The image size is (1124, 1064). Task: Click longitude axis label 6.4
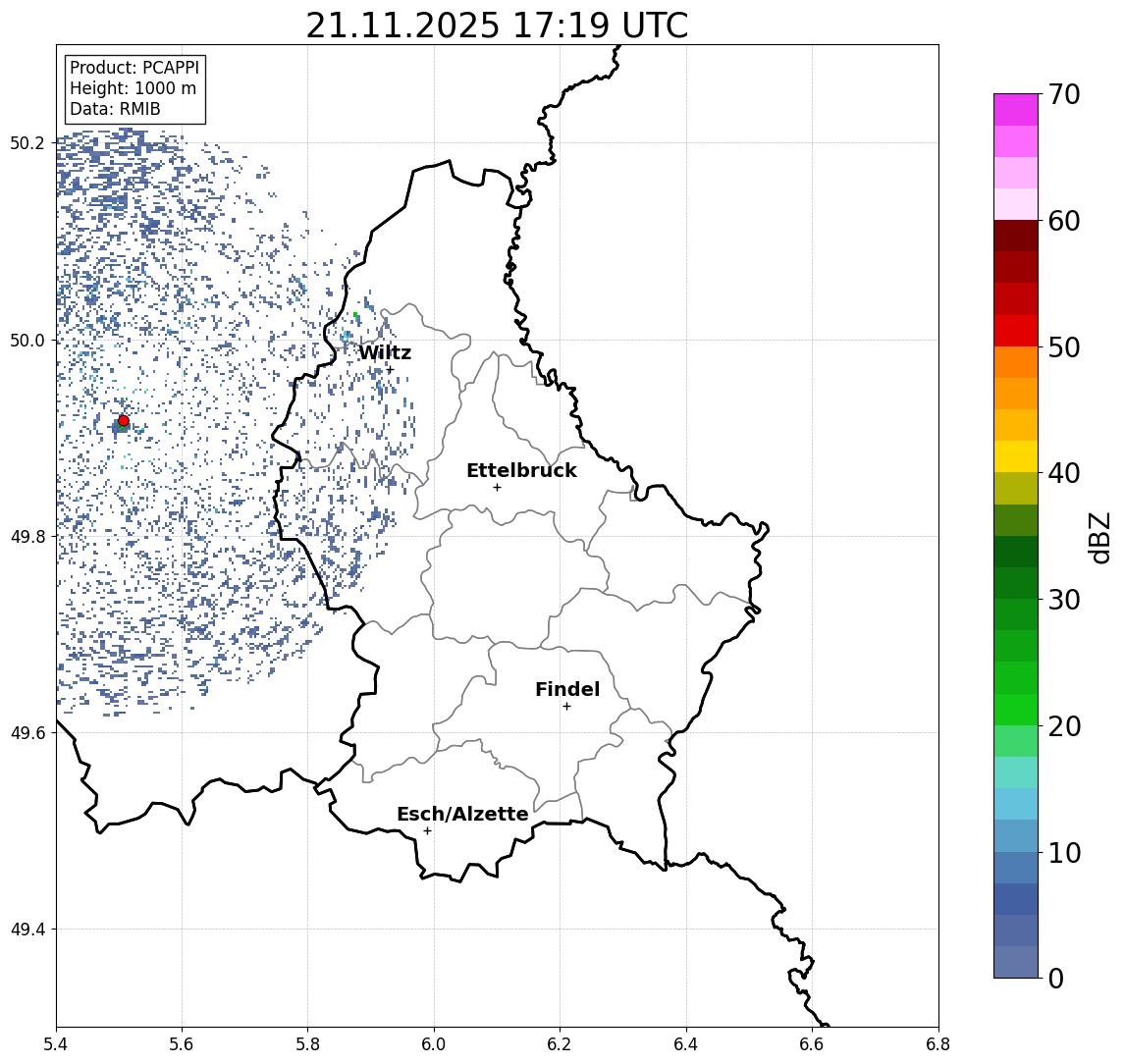point(686,1044)
